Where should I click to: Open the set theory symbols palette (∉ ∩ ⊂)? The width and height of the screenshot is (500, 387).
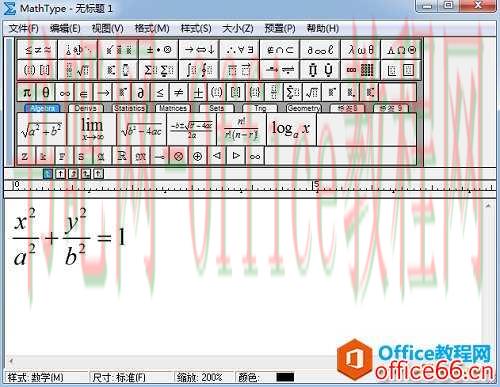click(x=280, y=50)
